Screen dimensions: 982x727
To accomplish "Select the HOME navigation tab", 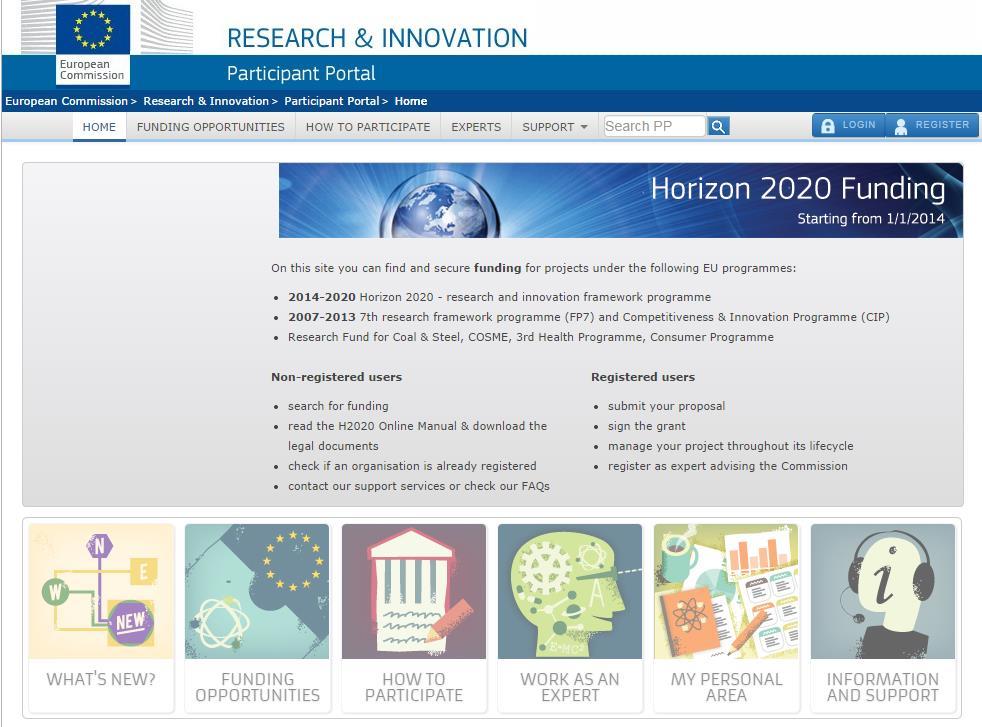I will [x=99, y=127].
